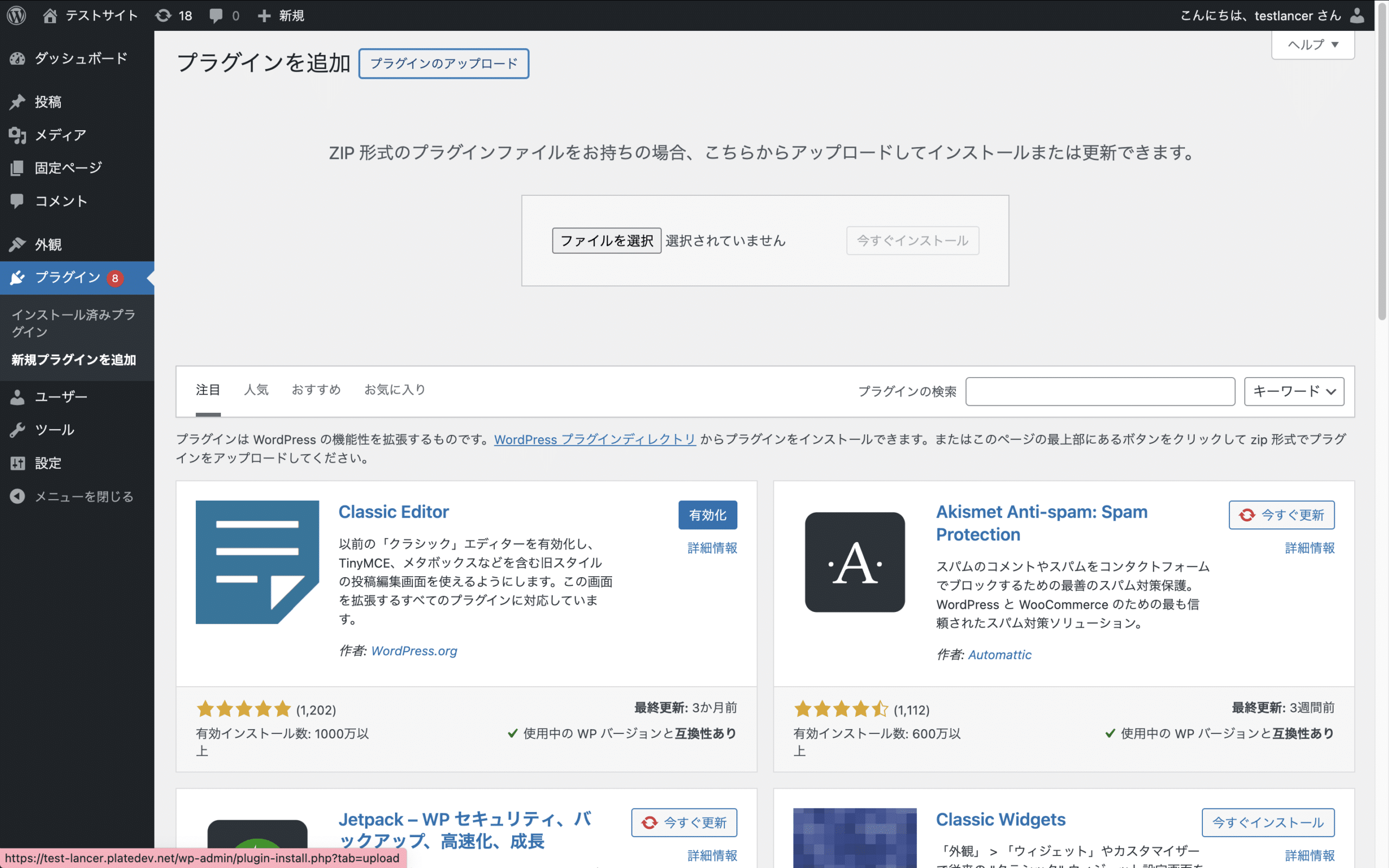This screenshot has width=1389, height=868.
Task: Open the user avatar icon at top right
Action: 1357,16
